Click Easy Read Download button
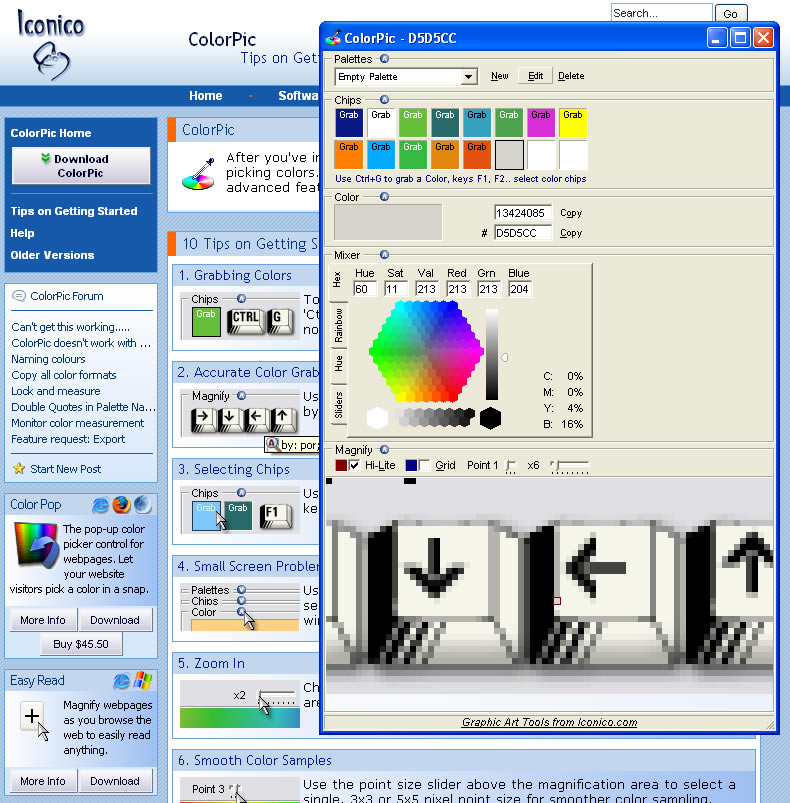Screen dimensions: 790x803 point(115,781)
